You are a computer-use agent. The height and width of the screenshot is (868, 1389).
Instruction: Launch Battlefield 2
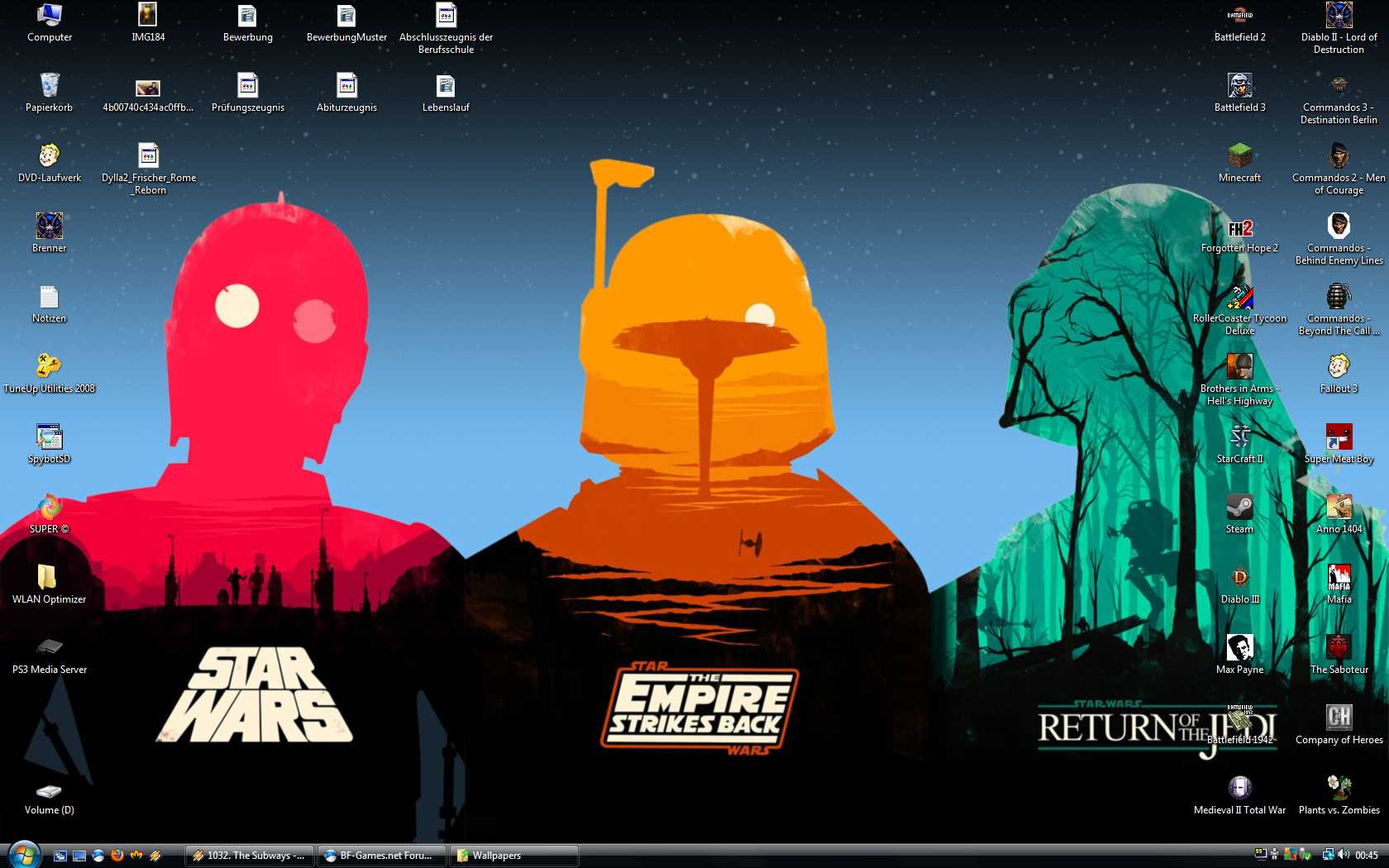[x=1239, y=23]
